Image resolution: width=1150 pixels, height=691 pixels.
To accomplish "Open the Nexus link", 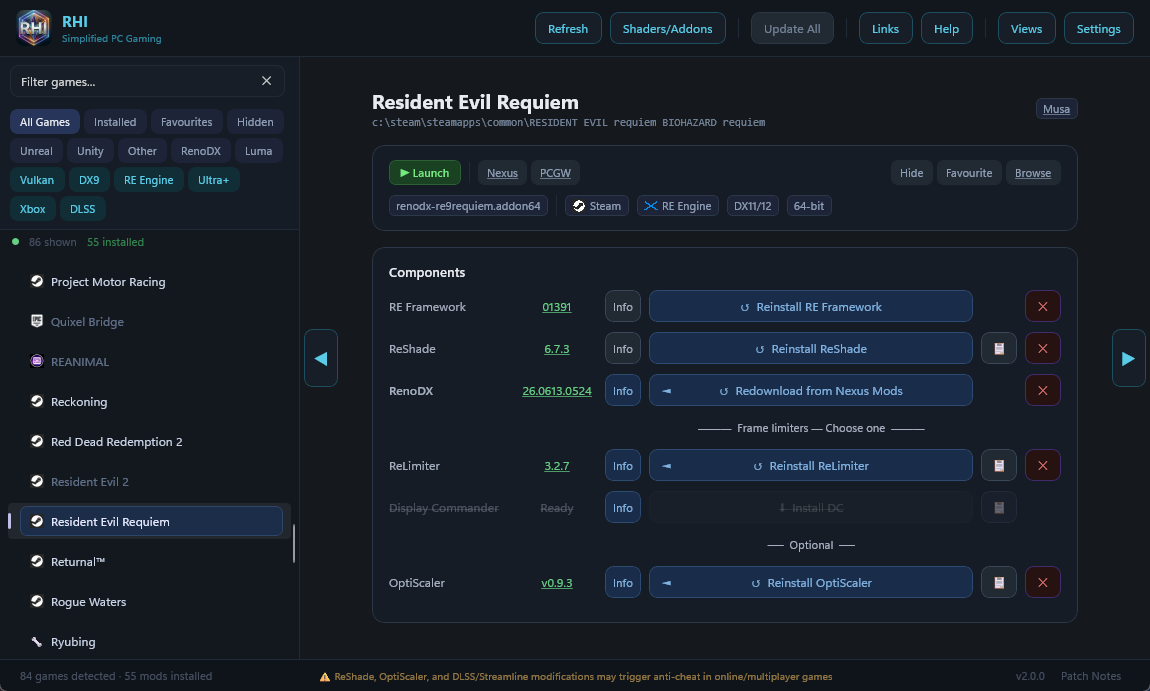I will click(502, 173).
